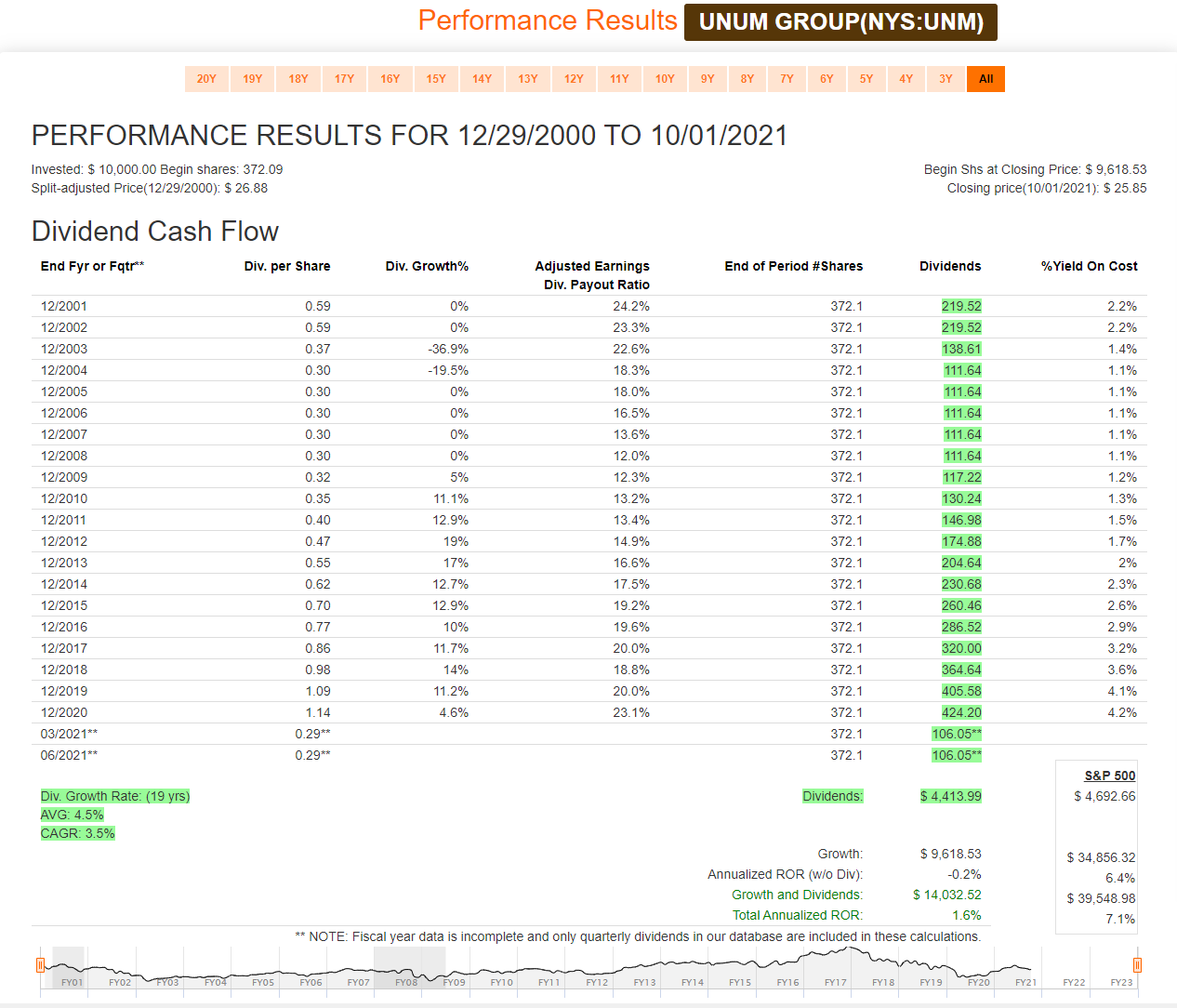1177x1008 pixels.
Task: Click the %Yield On Cost column header
Action: tap(1089, 266)
